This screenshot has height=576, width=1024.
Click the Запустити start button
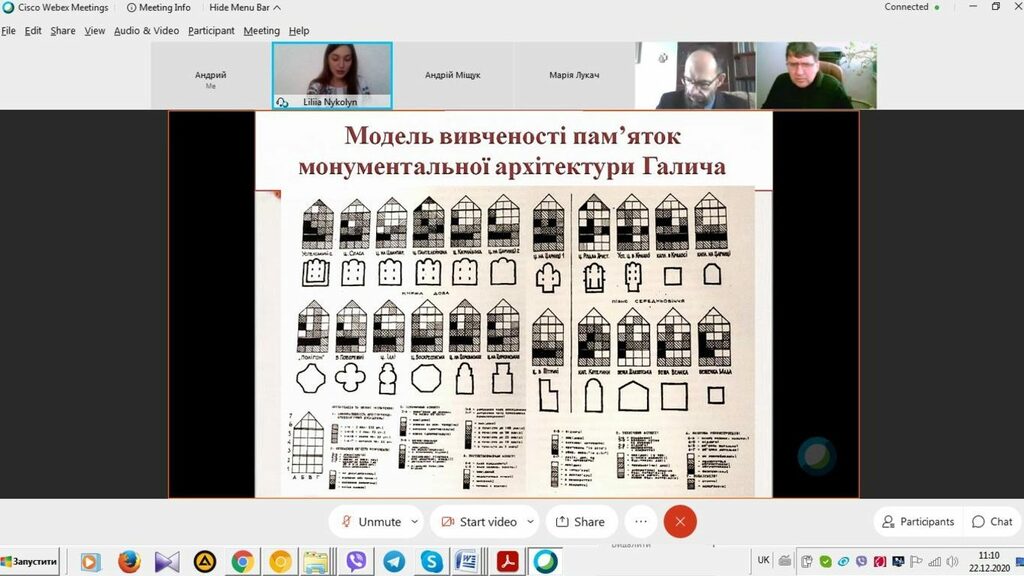30,562
